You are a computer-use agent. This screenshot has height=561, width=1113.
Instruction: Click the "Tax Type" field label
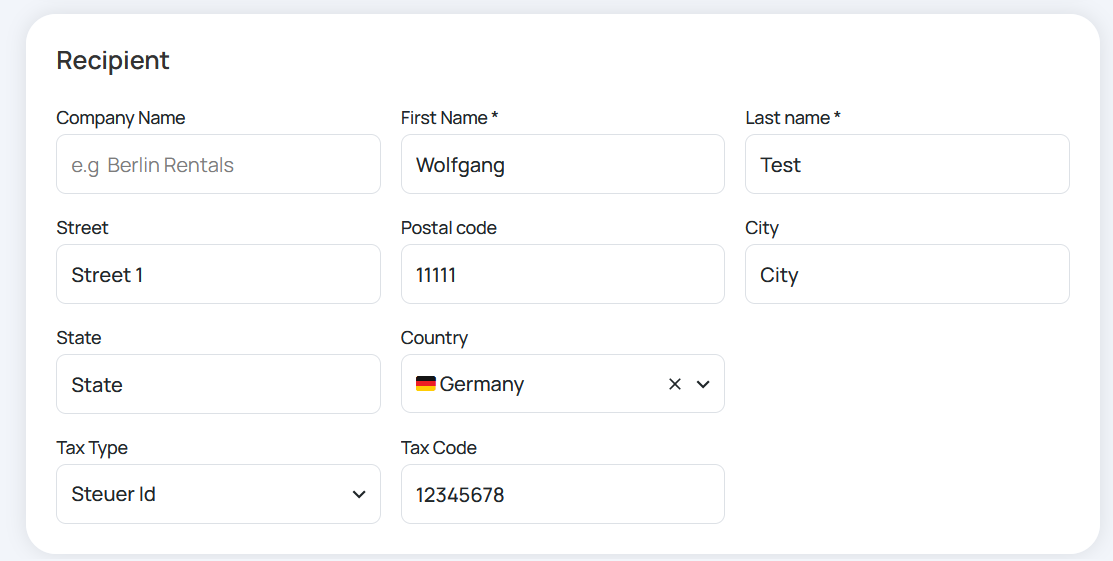[92, 448]
